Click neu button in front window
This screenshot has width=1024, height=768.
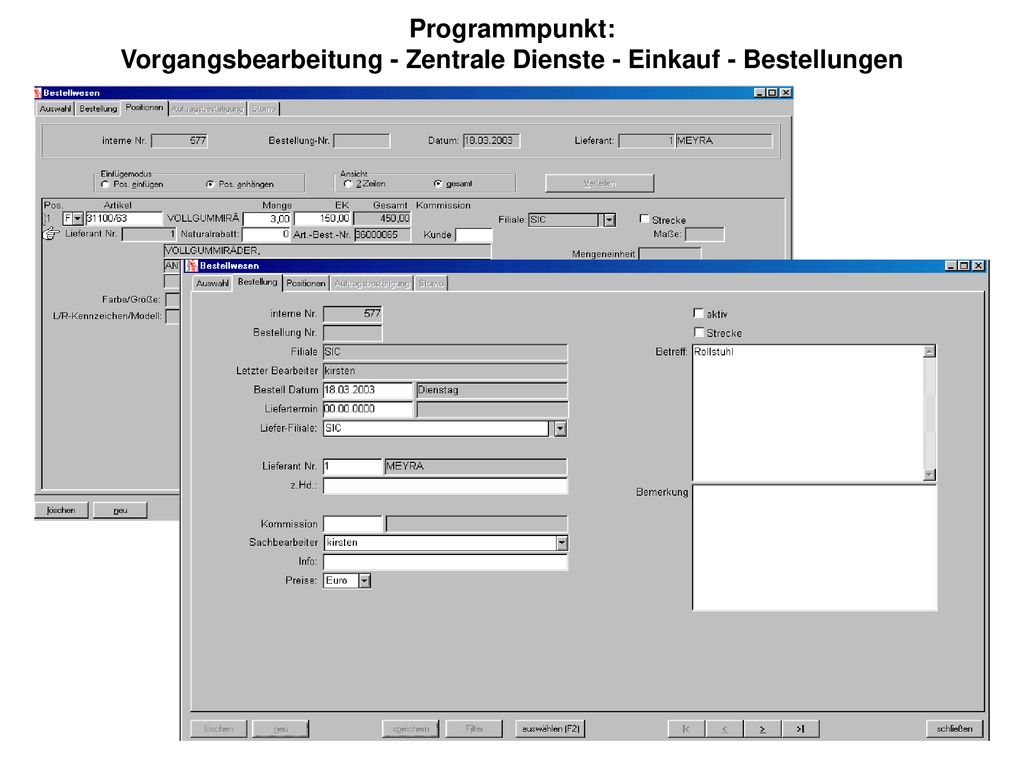pos(281,728)
